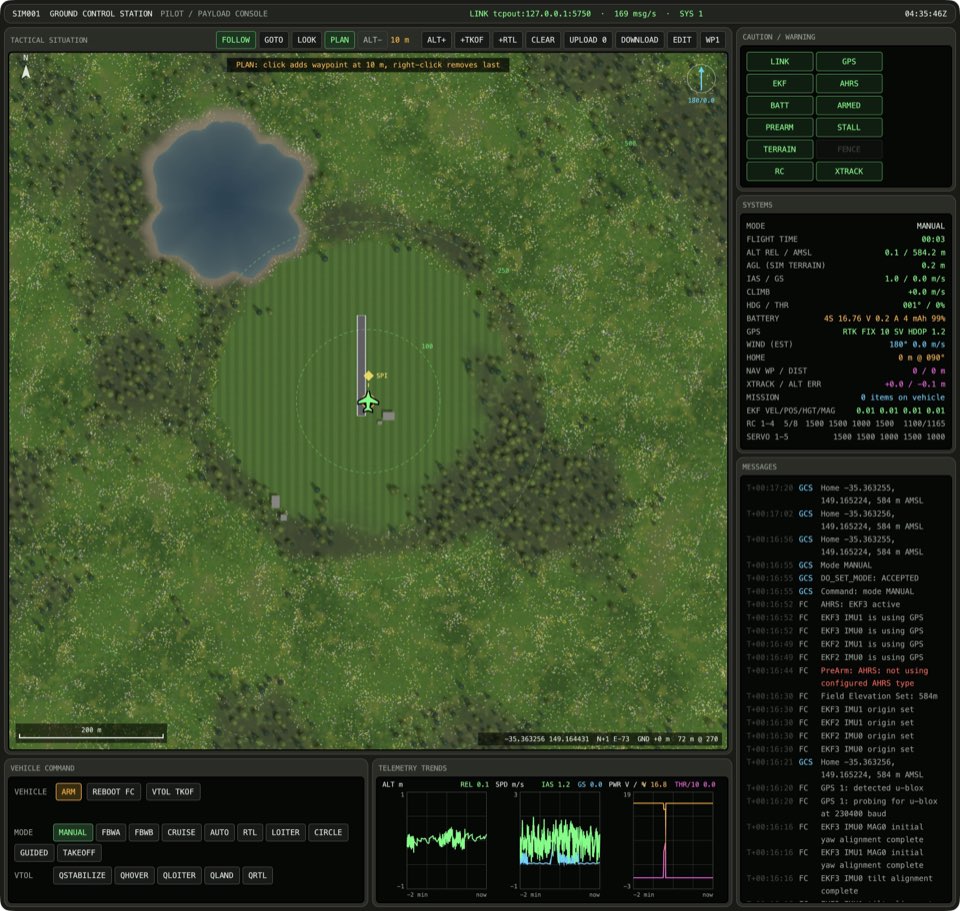Screen dimensions: 960x911
Task: Click the BATT status indicator
Action: 779,105
